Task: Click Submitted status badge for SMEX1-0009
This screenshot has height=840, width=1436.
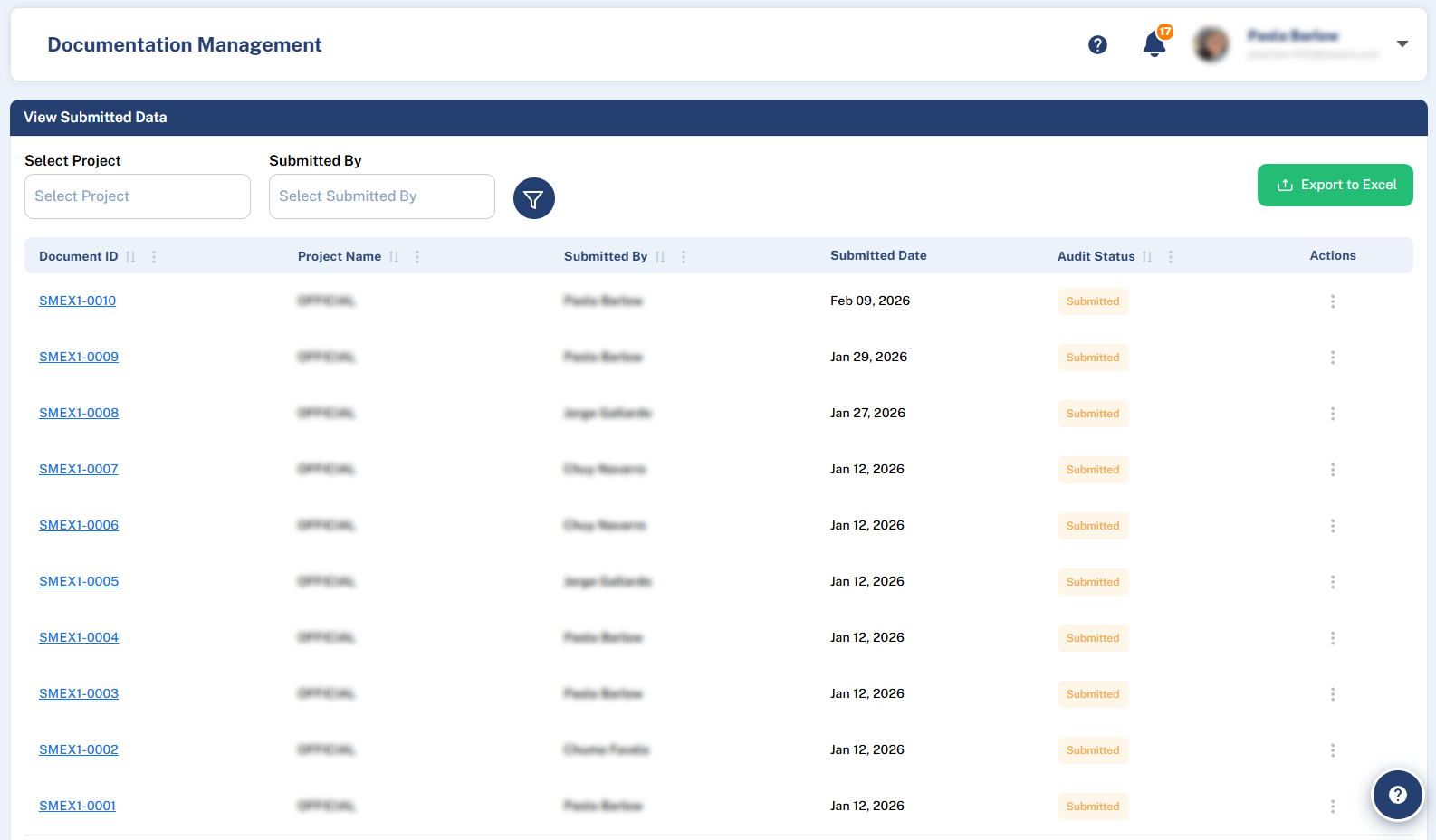Action: 1092,358
